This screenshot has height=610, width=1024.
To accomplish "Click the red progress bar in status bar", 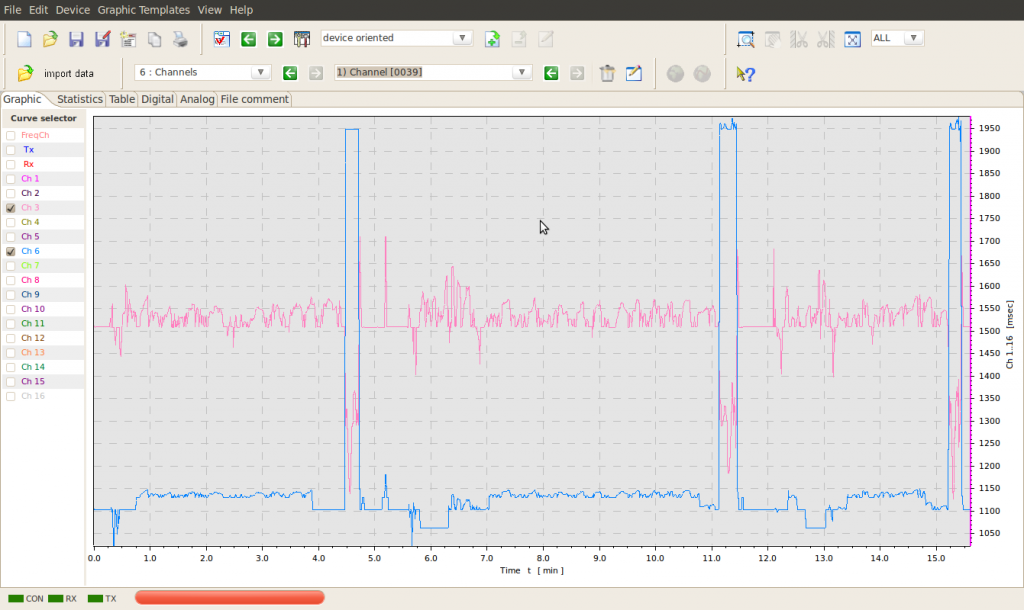I will click(x=229, y=598).
